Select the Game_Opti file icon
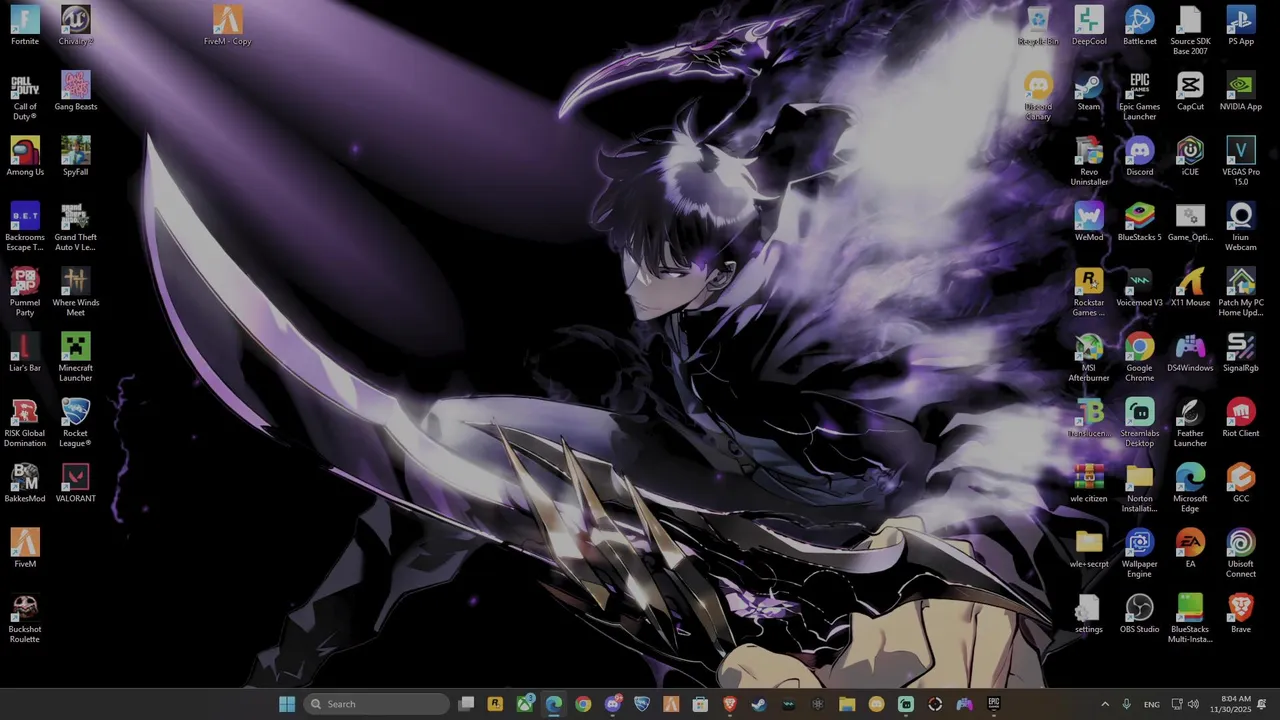Image resolution: width=1280 pixels, height=720 pixels. 1190,222
